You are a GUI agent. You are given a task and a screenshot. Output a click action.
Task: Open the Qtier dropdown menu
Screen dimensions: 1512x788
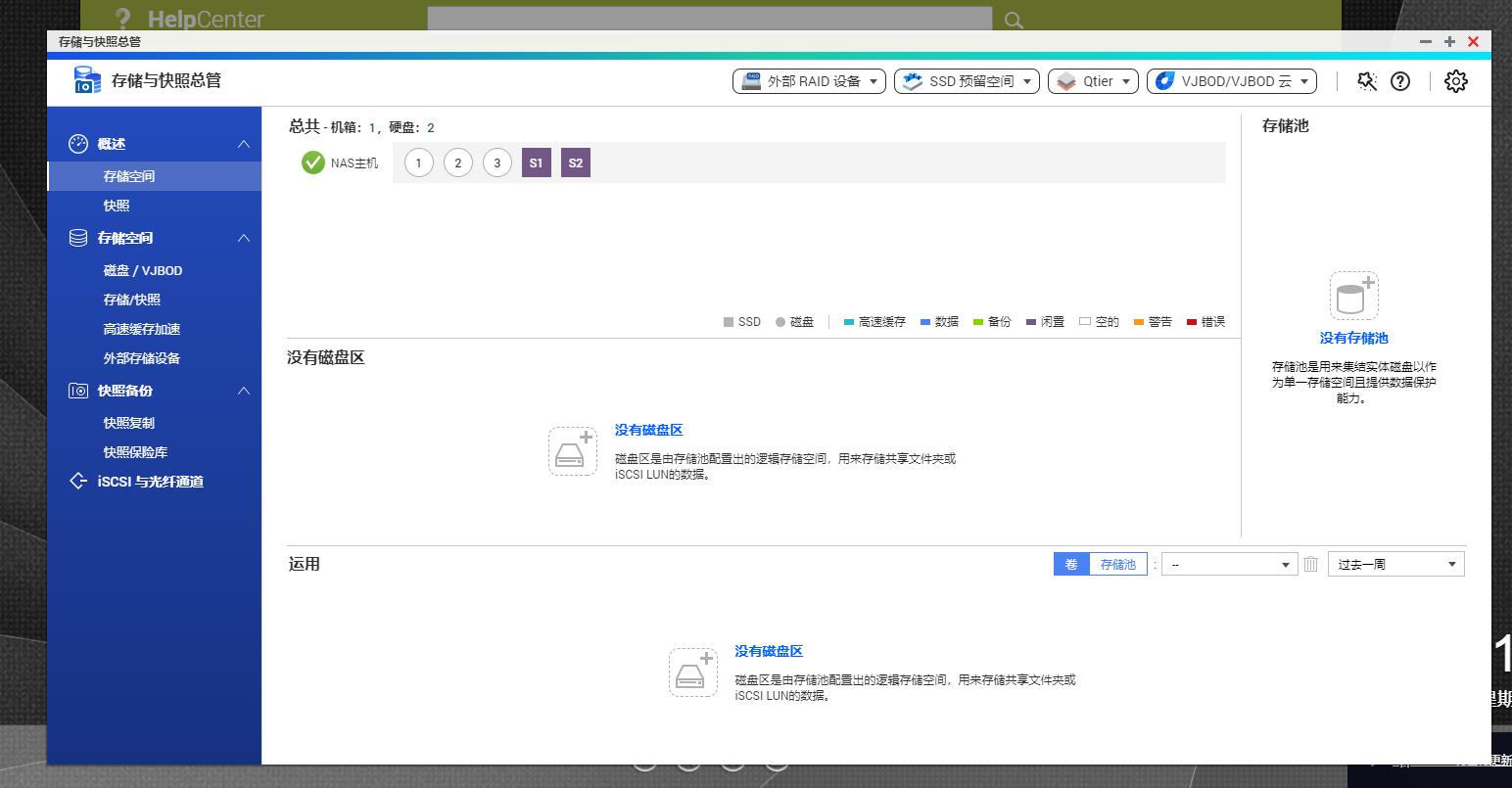coord(1093,81)
